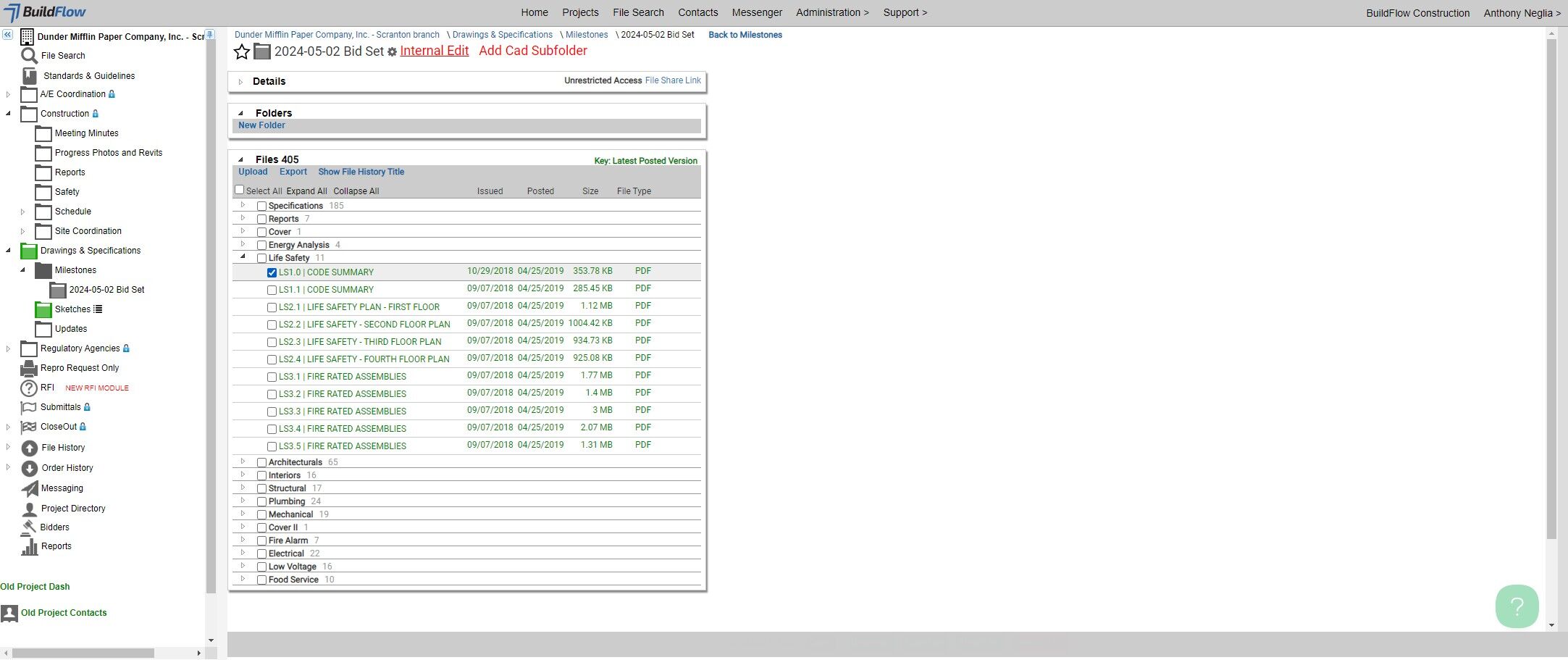Click the File History upload arrow icon
This screenshot has height=660, width=1568.
[30, 448]
